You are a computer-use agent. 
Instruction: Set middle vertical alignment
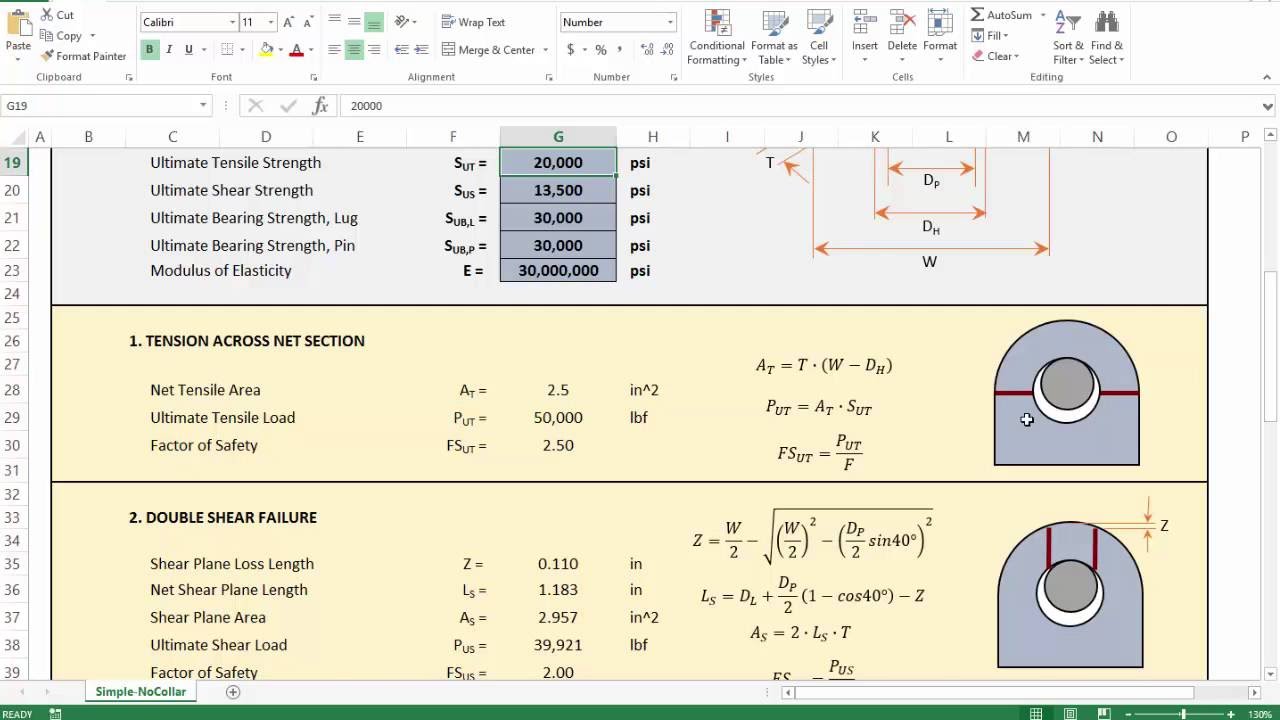[x=354, y=22]
